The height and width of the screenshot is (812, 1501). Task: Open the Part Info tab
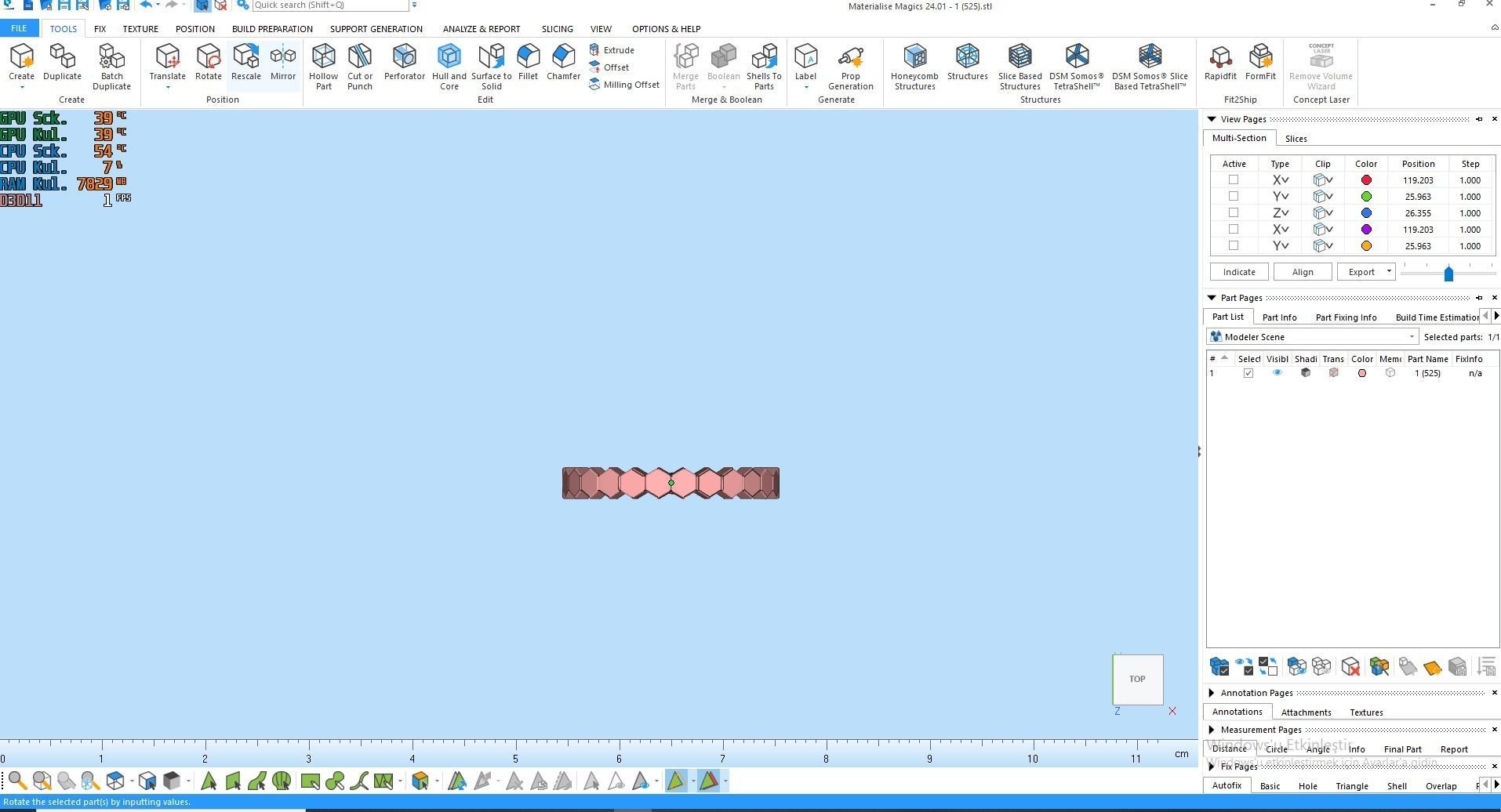[x=1279, y=317]
